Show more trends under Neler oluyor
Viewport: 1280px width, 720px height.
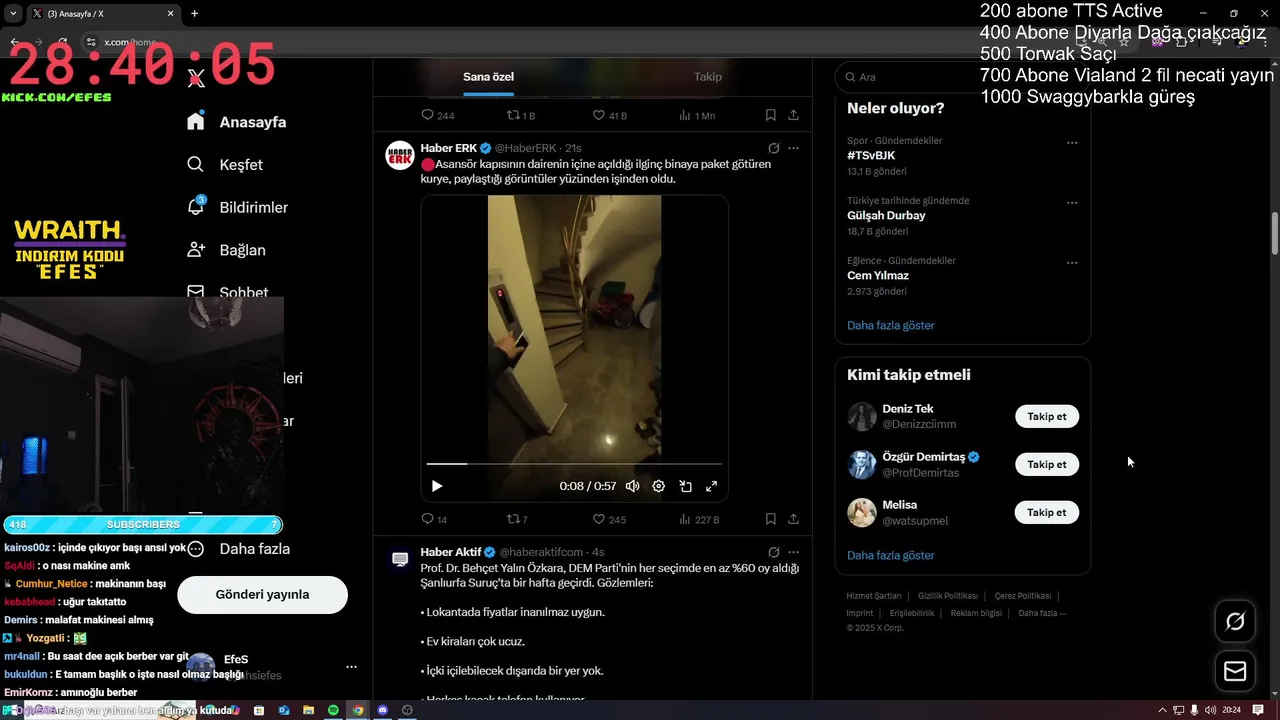pyautogui.click(x=891, y=325)
